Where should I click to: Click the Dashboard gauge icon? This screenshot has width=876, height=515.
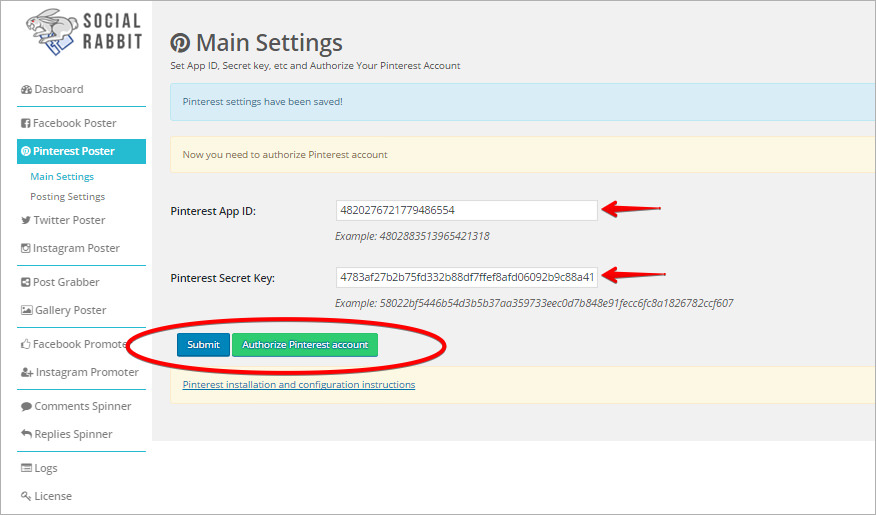26,89
